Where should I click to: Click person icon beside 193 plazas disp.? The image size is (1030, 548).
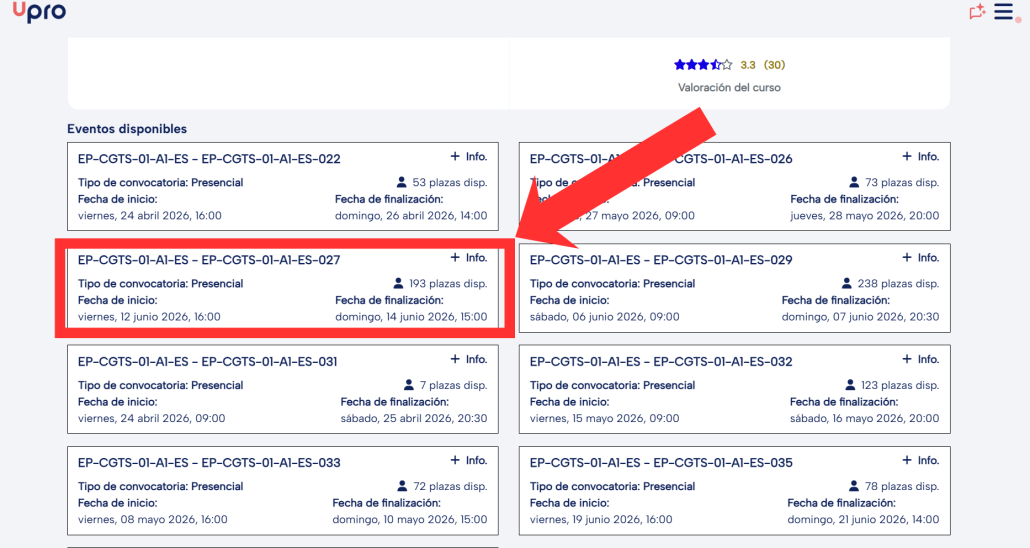[x=398, y=284]
